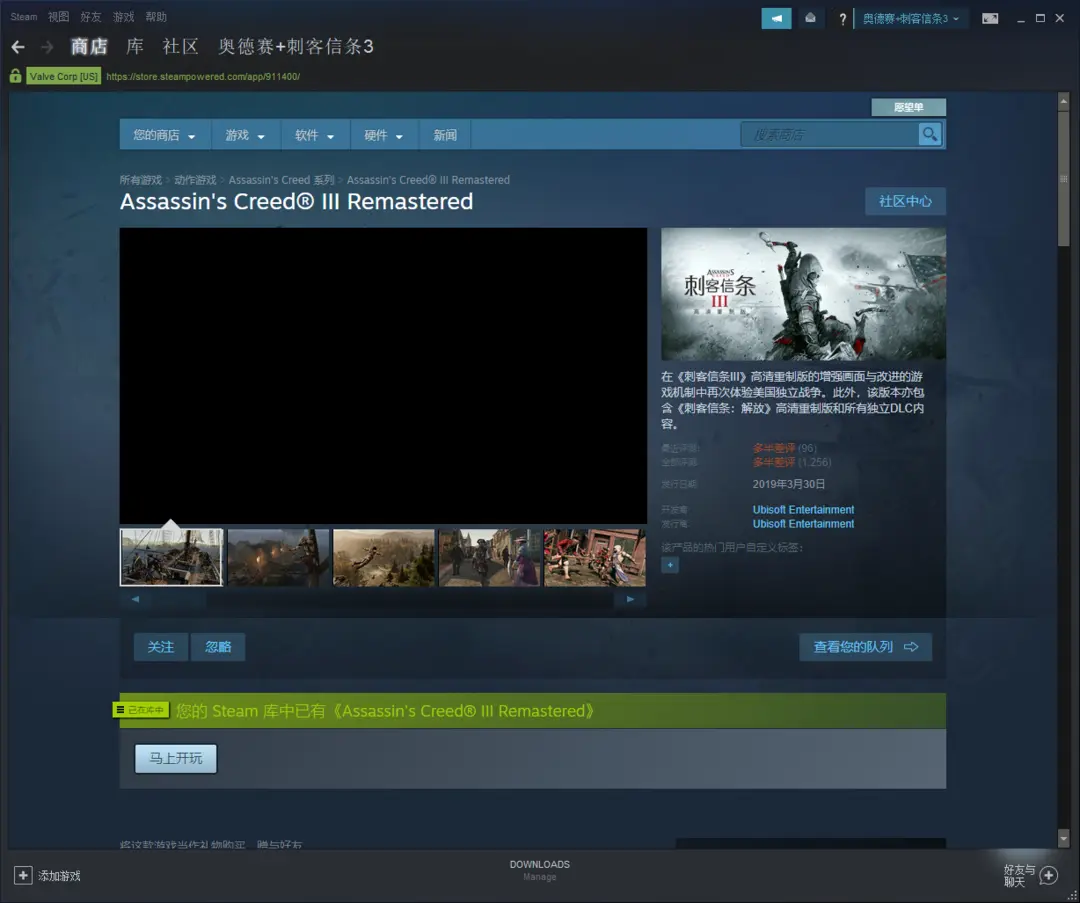Open the 视图 menu
Image resolution: width=1080 pixels, height=903 pixels.
(59, 17)
